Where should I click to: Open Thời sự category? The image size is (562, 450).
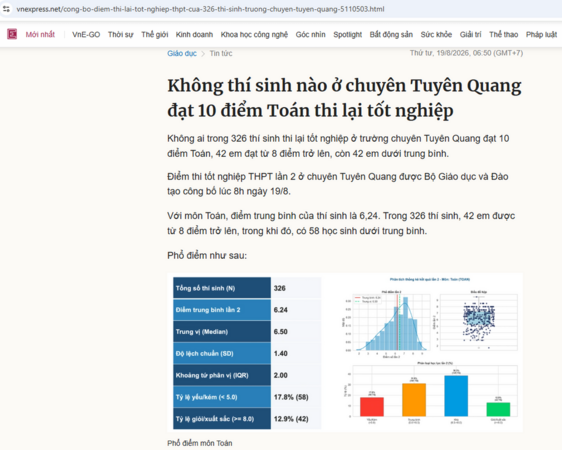coord(120,34)
